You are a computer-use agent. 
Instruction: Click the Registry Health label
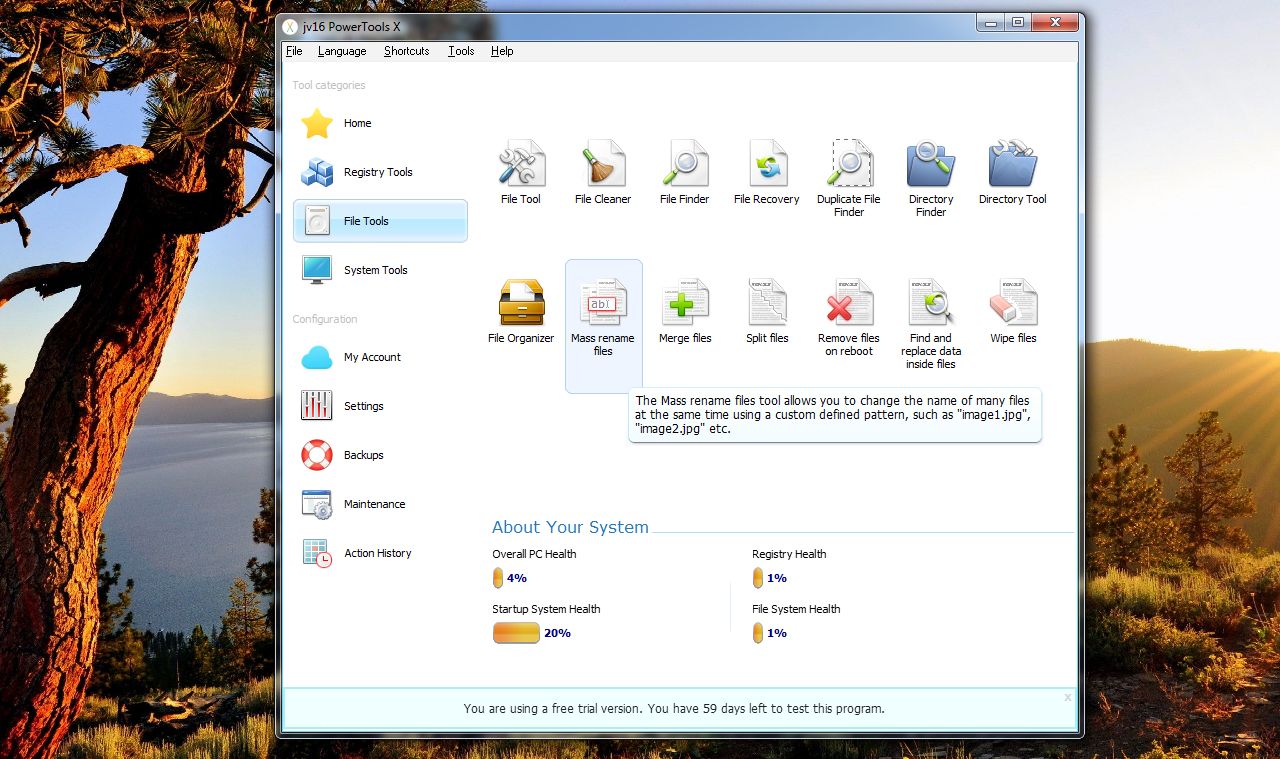click(x=789, y=554)
